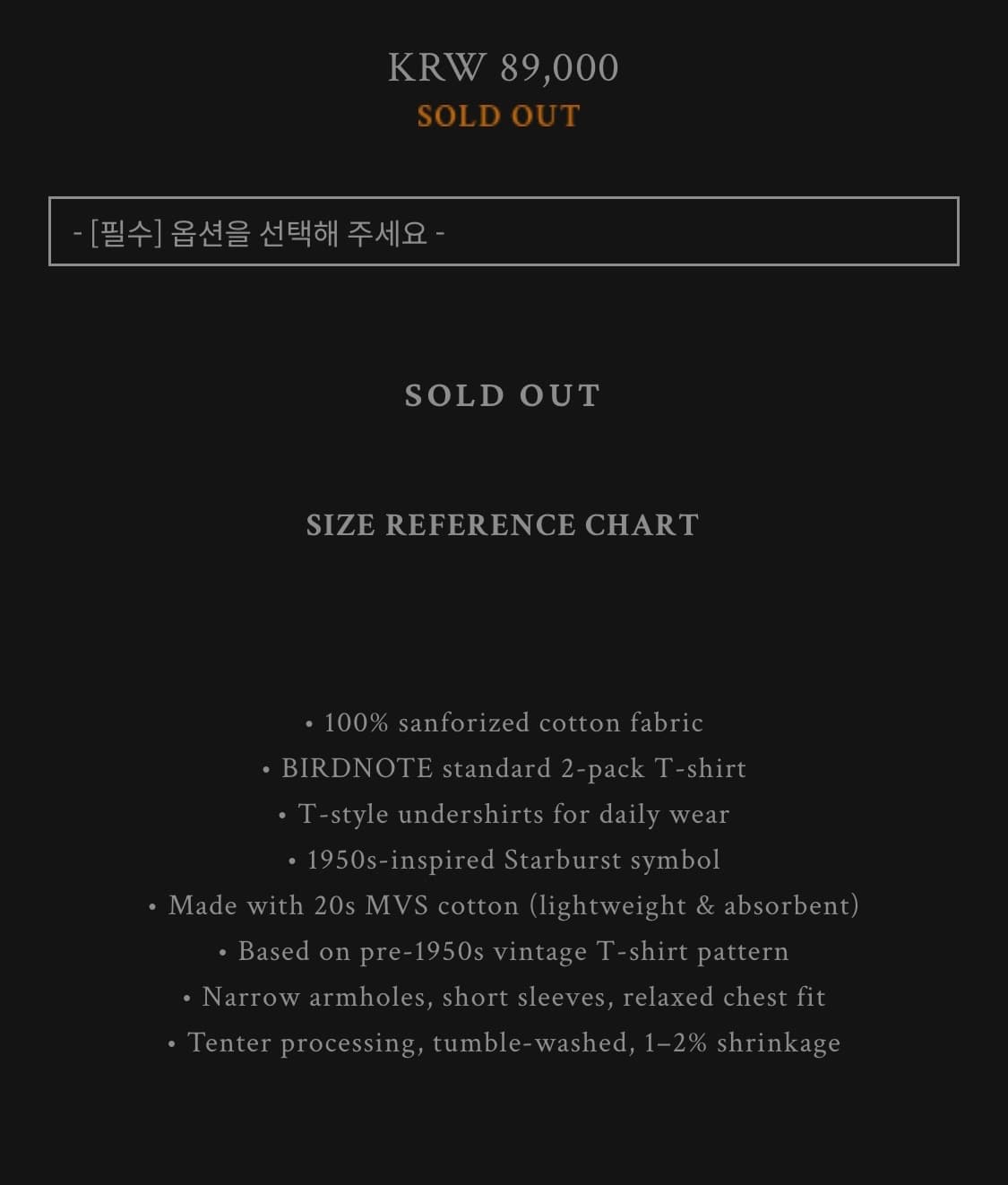This screenshot has height=1185, width=1008.
Task: Click the 1950s-inspired Starburst symbol line
Action: pos(504,860)
